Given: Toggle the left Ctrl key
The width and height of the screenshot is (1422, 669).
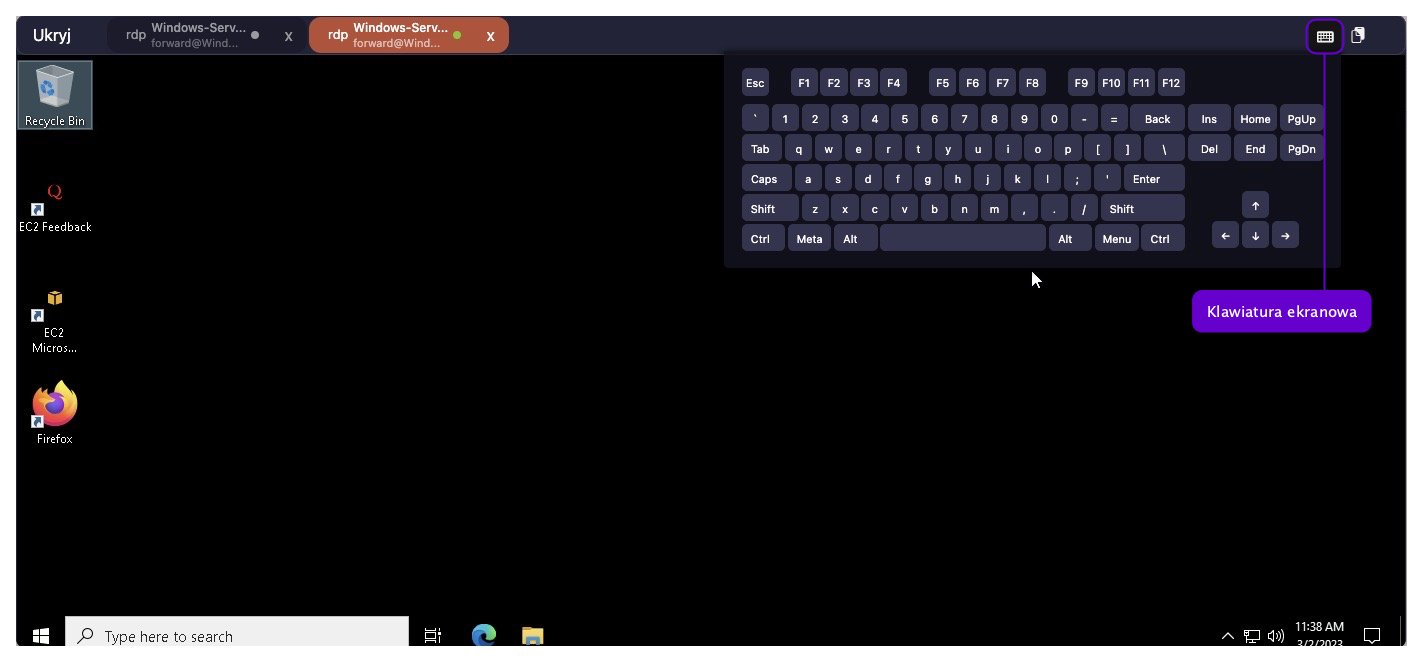Looking at the screenshot, I should [x=761, y=239].
